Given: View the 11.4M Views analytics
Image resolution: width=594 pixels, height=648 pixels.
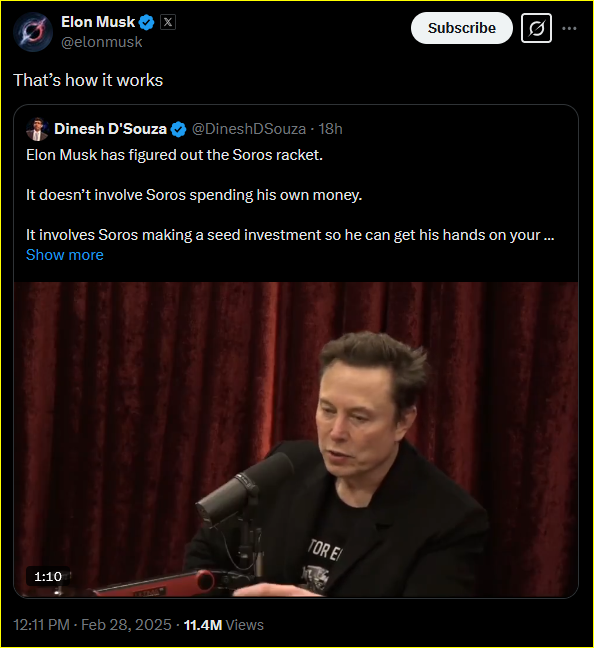Looking at the screenshot, I should (223, 625).
